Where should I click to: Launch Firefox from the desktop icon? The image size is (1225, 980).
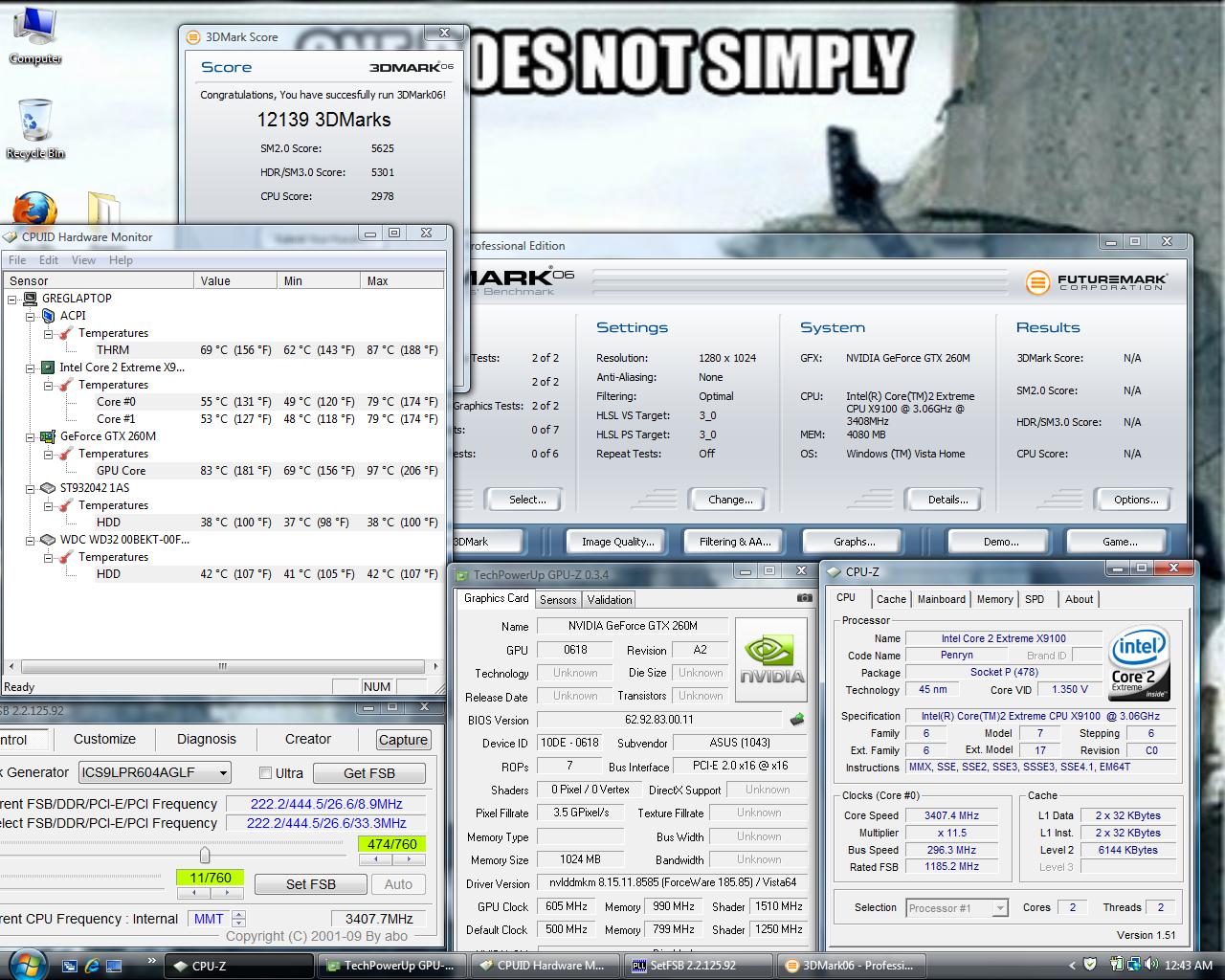pos(34,210)
